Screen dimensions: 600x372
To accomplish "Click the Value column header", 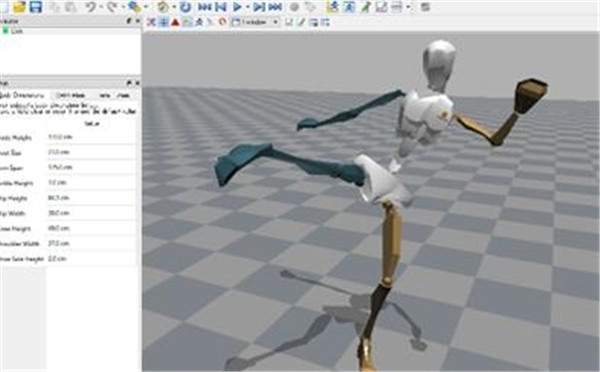I will [92, 124].
